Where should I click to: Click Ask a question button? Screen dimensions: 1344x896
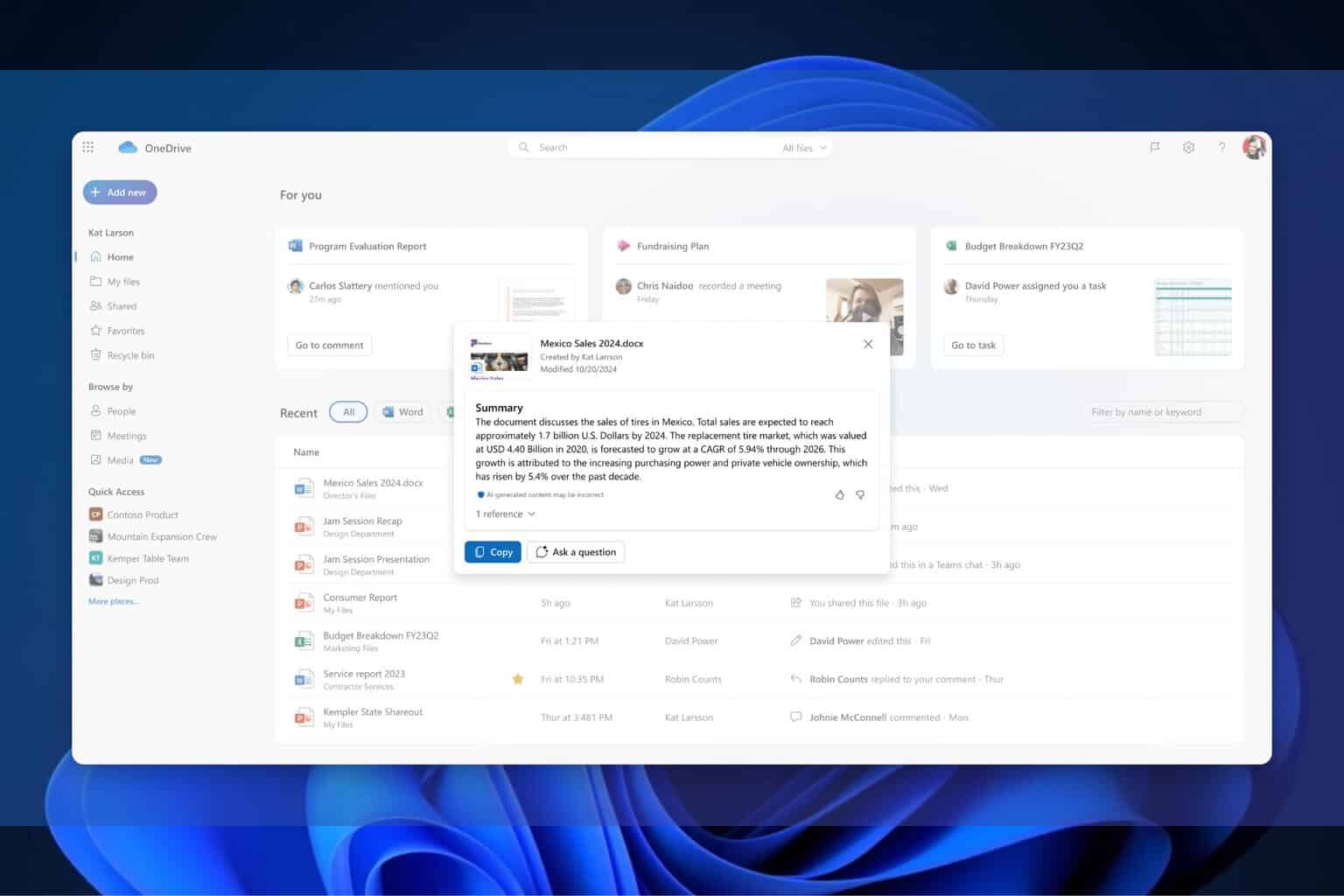tap(576, 552)
